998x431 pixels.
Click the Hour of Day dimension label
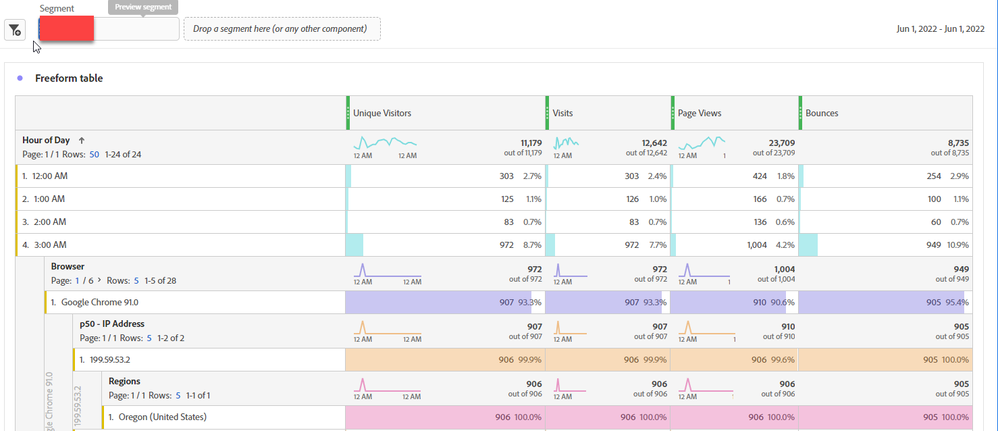coord(46,140)
